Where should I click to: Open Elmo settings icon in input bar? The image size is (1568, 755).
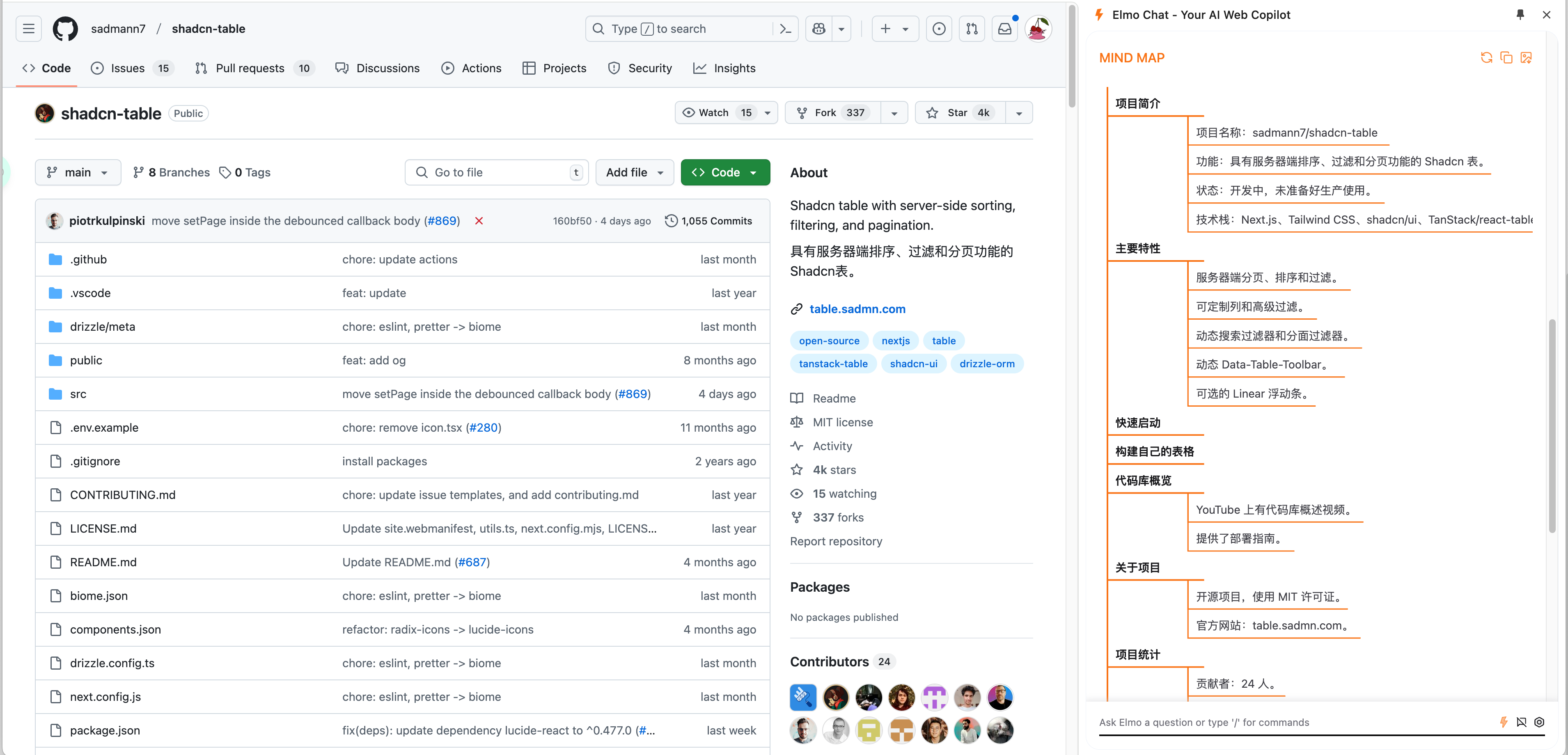coord(1539,722)
